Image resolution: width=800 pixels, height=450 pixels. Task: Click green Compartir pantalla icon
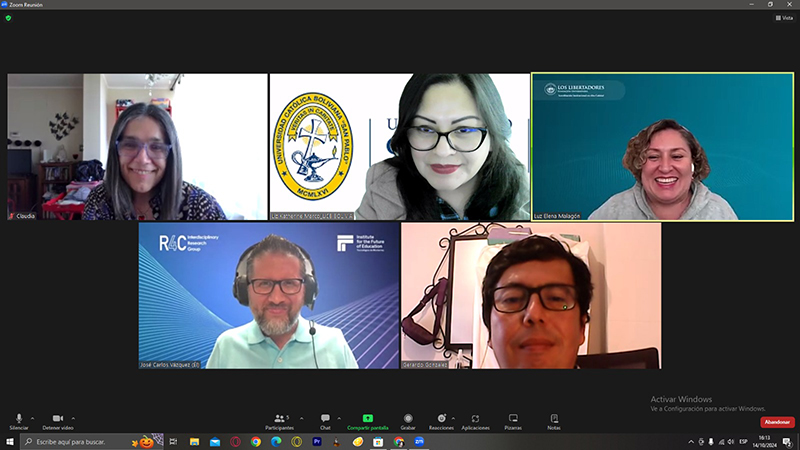367,419
